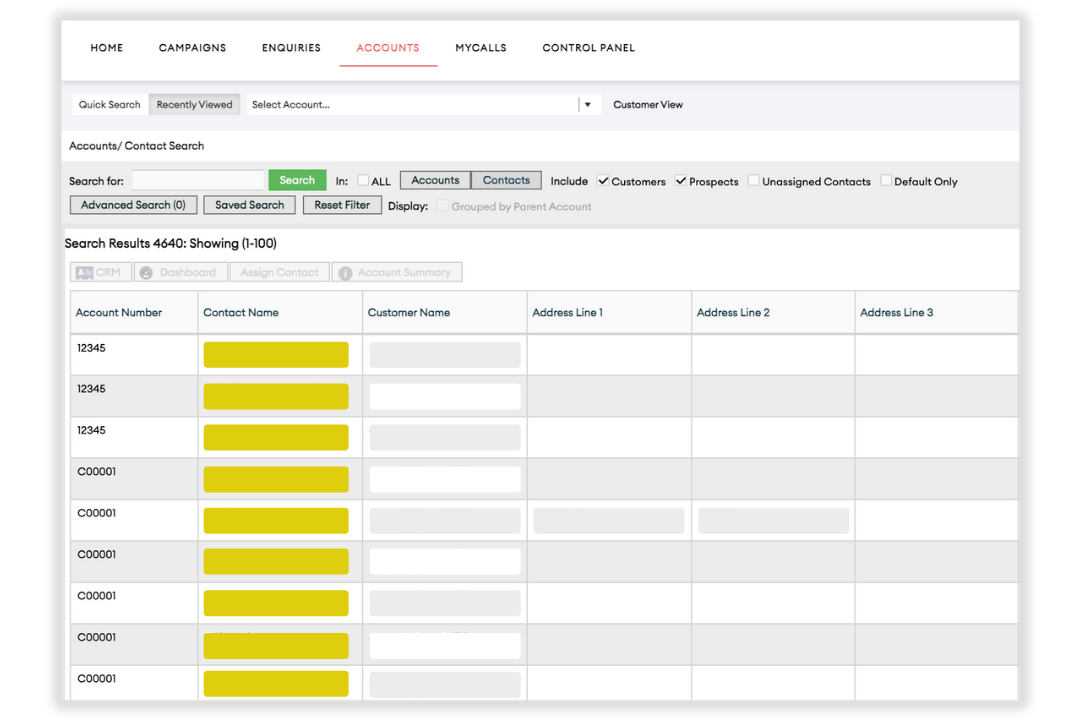The width and height of the screenshot is (1080, 720).
Task: Go to the Control Panel menu
Action: pos(588,48)
